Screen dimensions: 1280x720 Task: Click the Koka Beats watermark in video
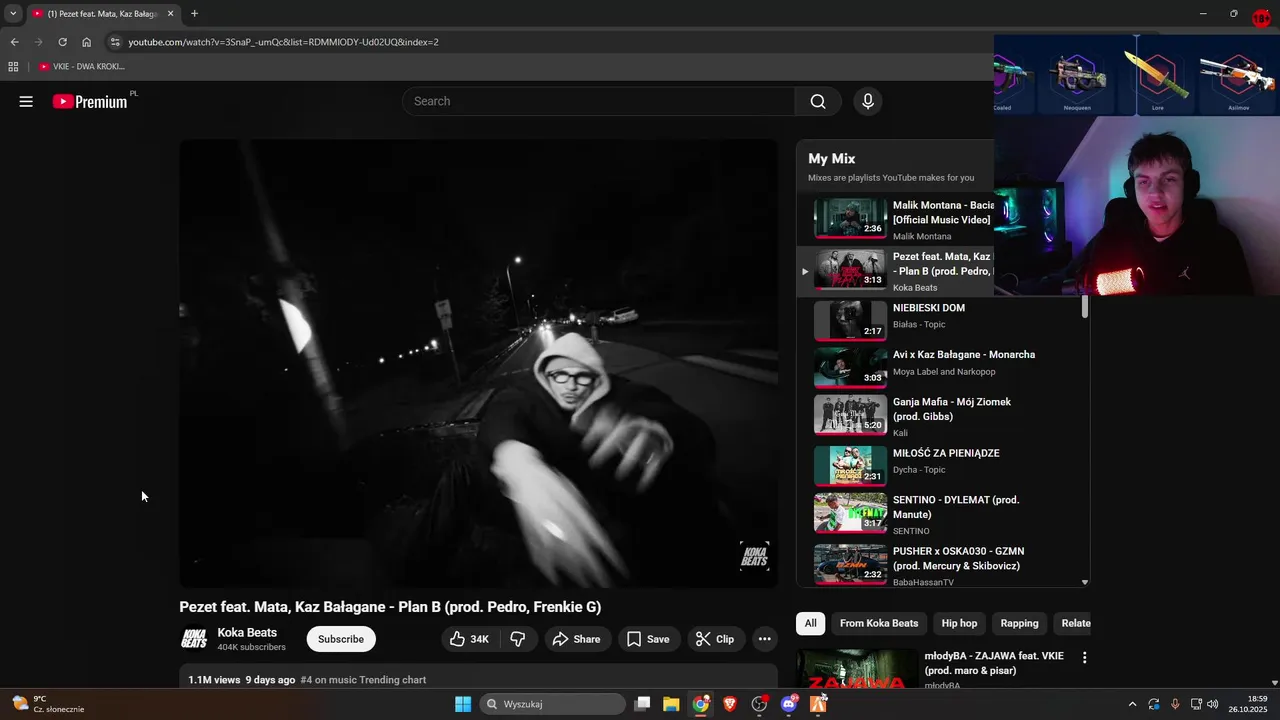pyautogui.click(x=753, y=556)
